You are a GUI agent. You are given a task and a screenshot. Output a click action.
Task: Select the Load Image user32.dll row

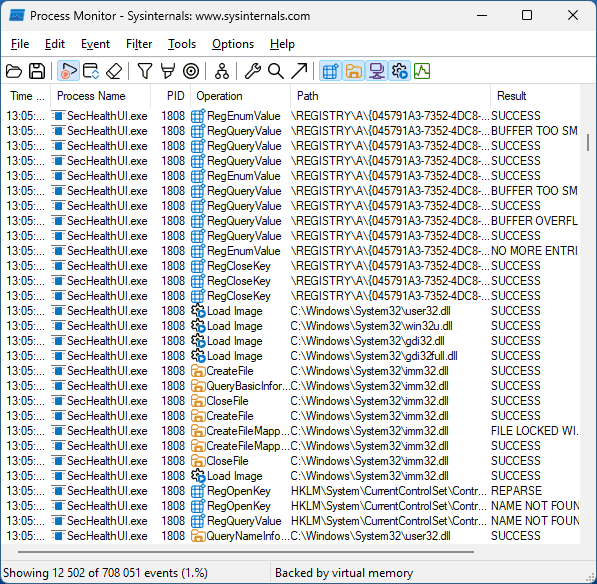(x=291, y=311)
